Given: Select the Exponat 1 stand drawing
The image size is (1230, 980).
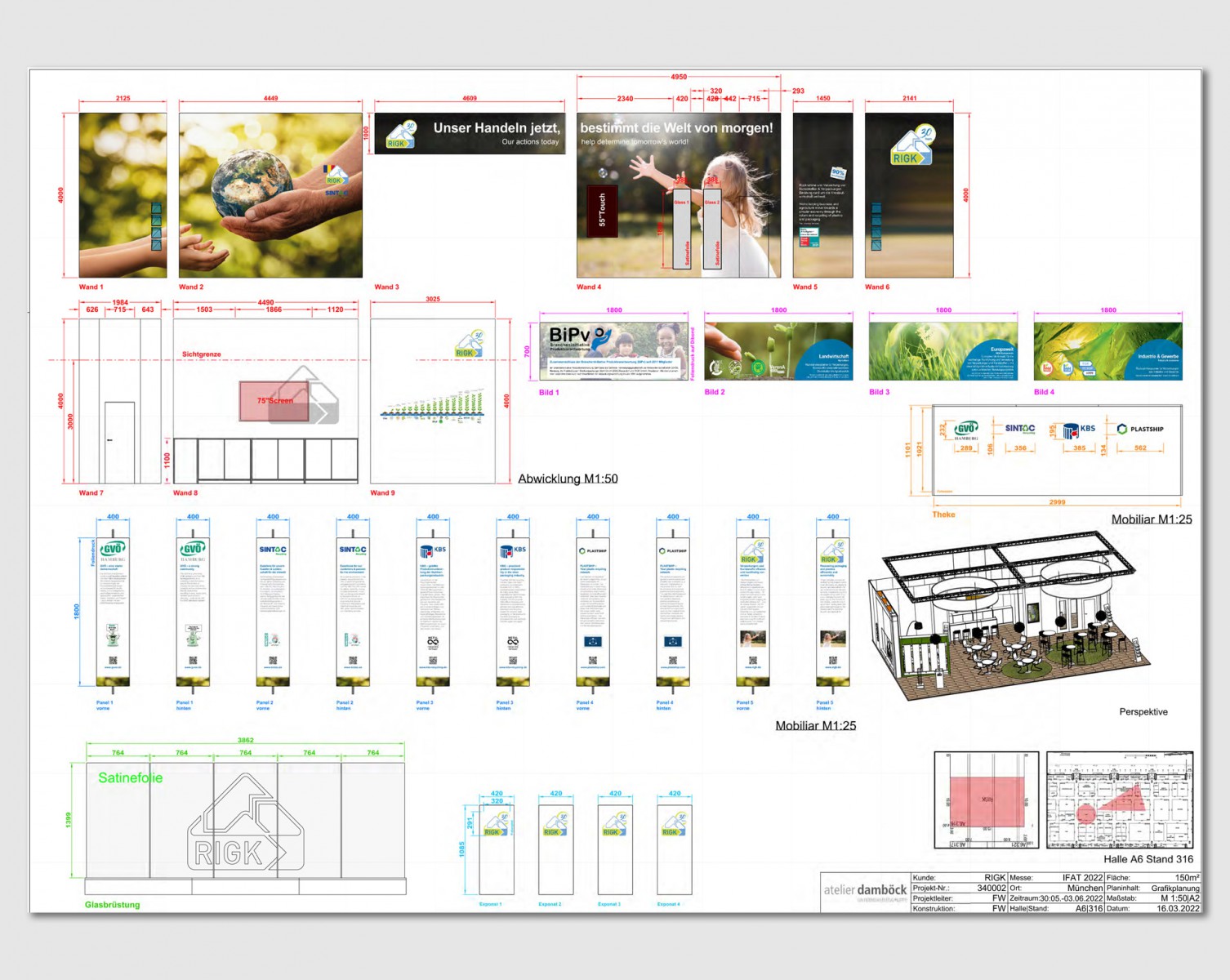Looking at the screenshot, I should (x=497, y=849).
